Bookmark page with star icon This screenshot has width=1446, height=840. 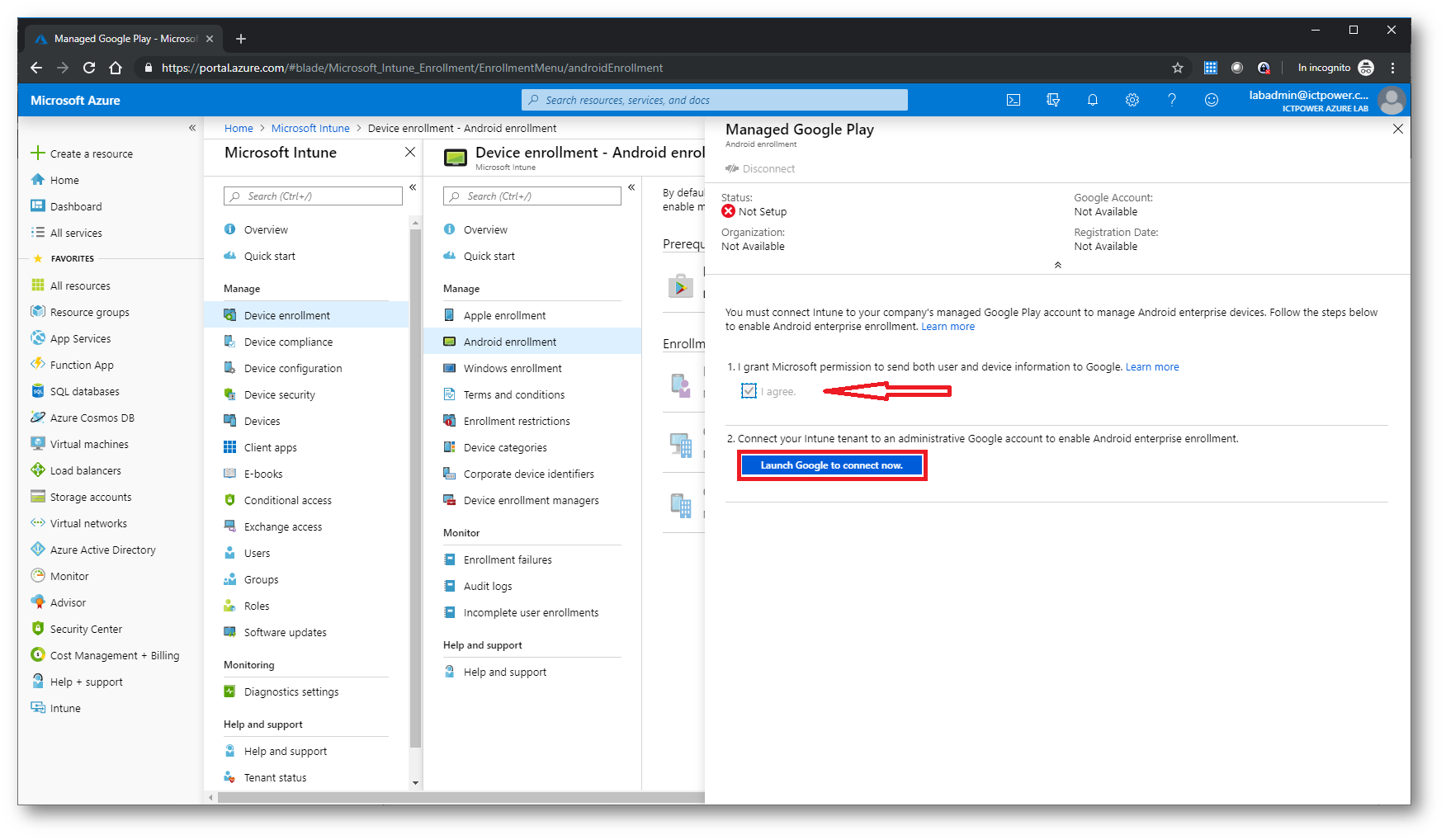(1178, 68)
